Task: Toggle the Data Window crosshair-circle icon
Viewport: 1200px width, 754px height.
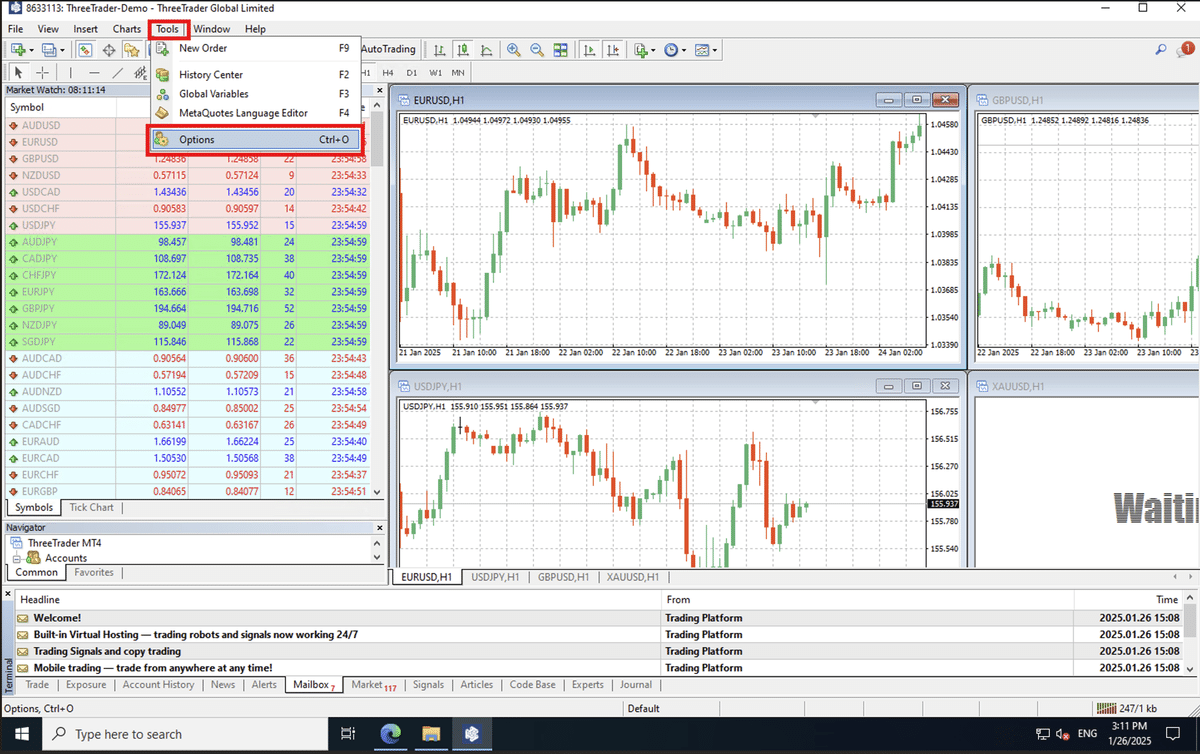Action: [x=108, y=49]
